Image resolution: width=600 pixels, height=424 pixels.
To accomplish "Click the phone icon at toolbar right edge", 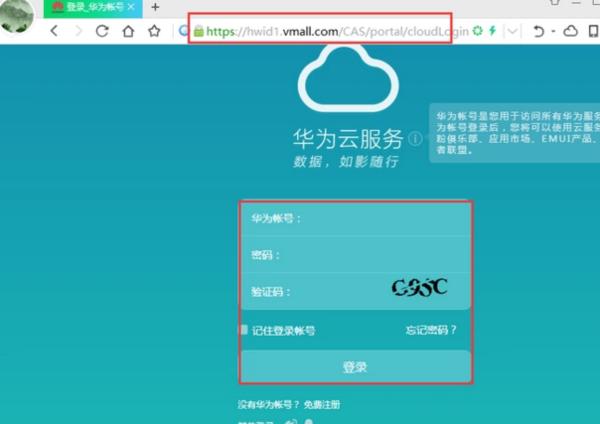I will click(x=593, y=31).
